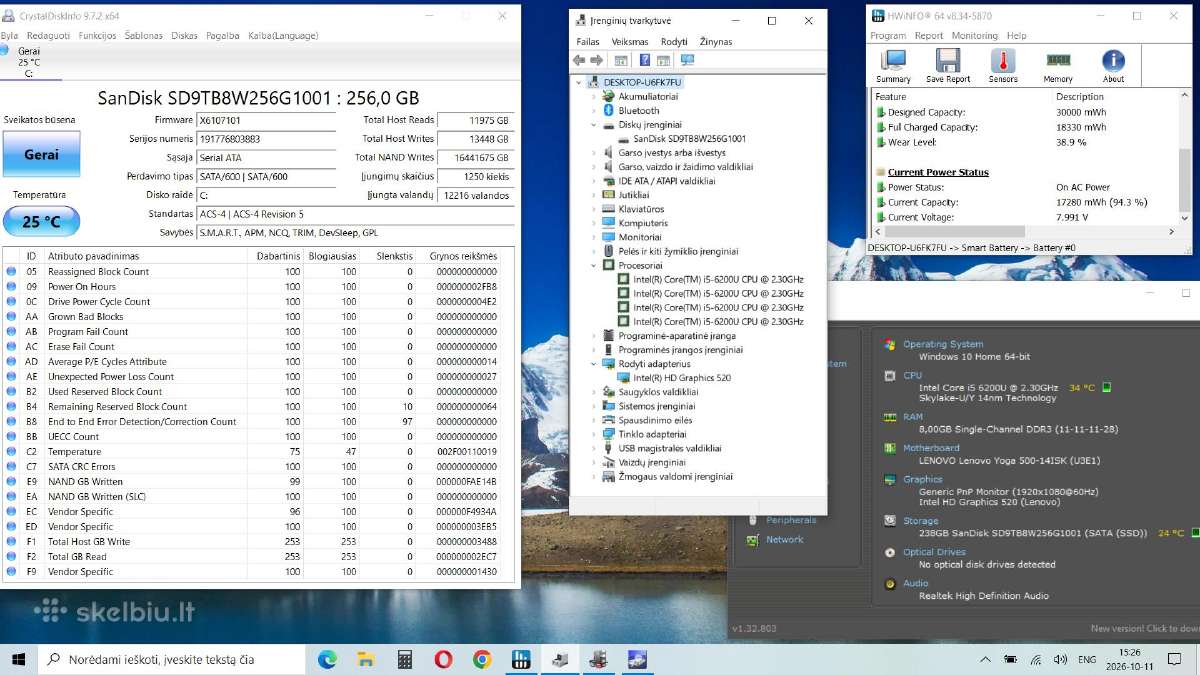Click the Save Report icon in HWiNFO
The image size is (1200, 675).
[948, 66]
